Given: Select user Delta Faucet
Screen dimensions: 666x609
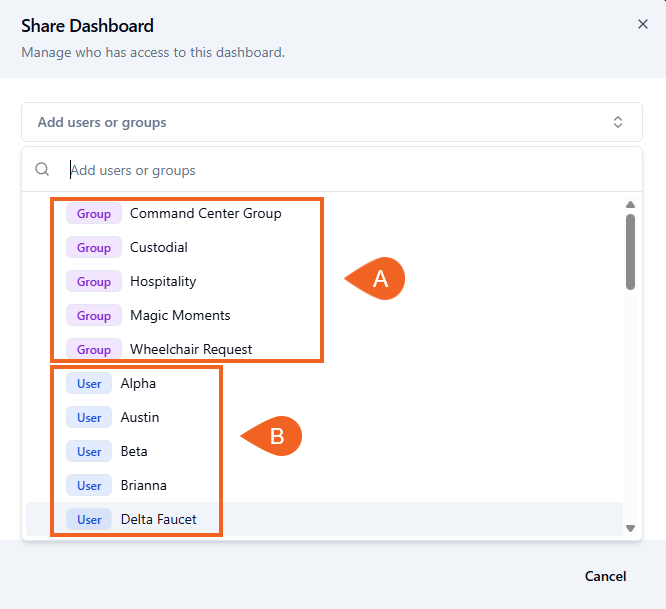Looking at the screenshot, I should 325,519.
